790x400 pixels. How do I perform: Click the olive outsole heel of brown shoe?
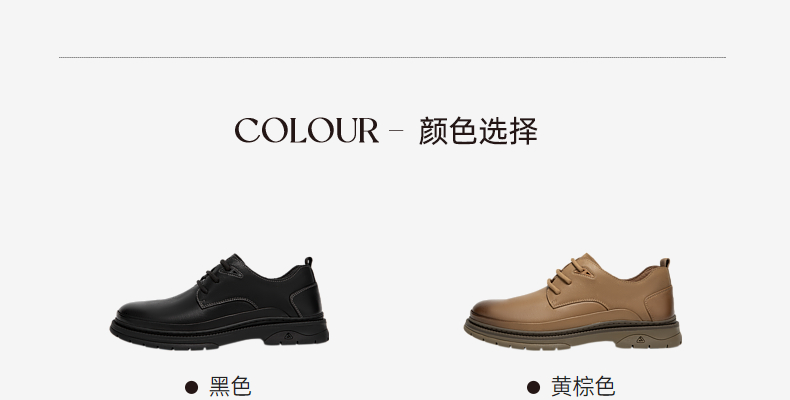pos(649,340)
